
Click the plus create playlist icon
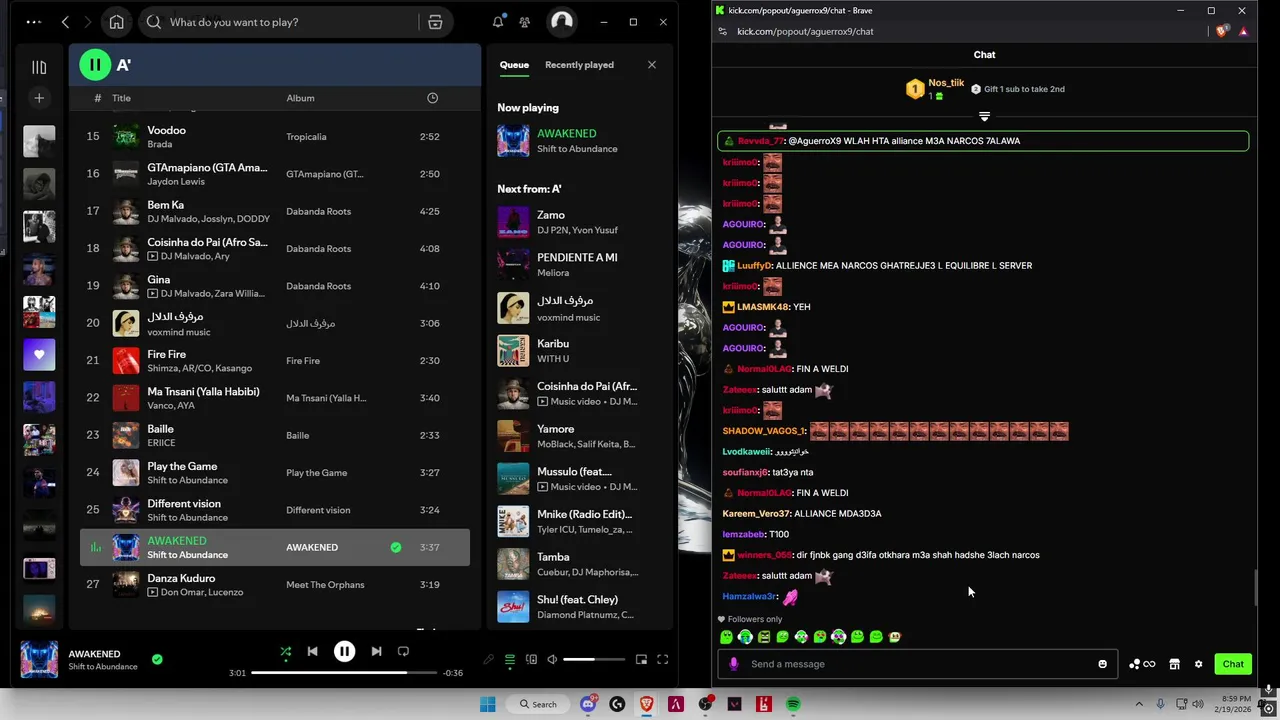[x=39, y=98]
